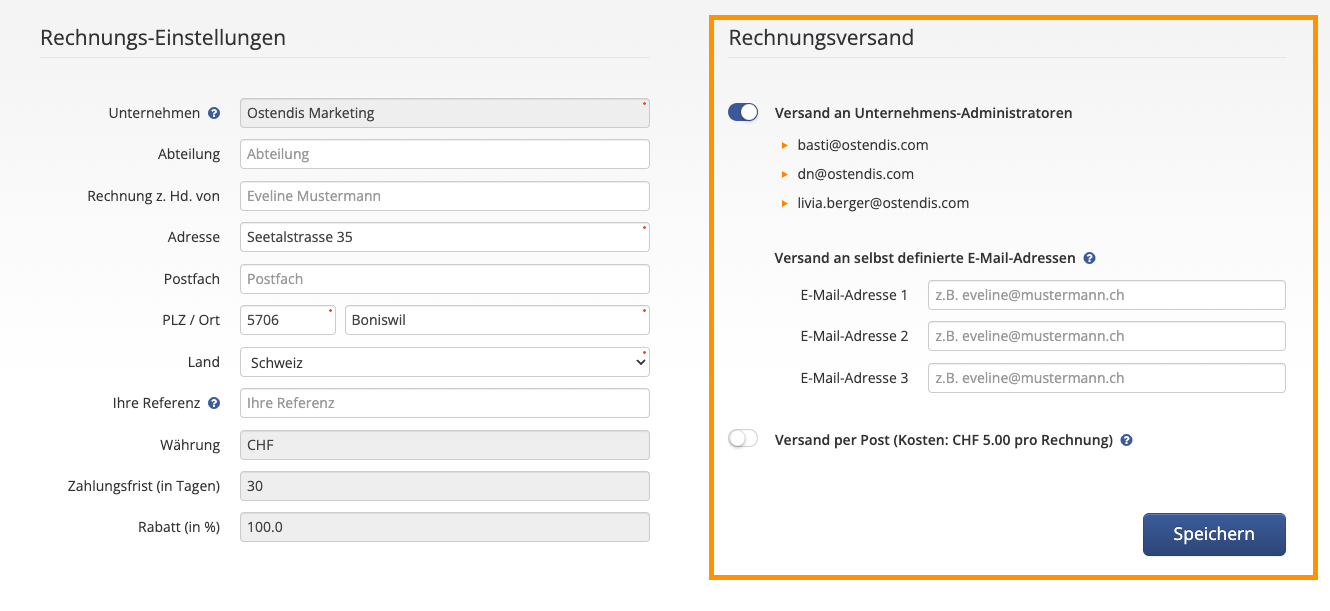Click the Rechnungs-Einstellungen heading
This screenshot has width=1330, height=611.
(163, 38)
